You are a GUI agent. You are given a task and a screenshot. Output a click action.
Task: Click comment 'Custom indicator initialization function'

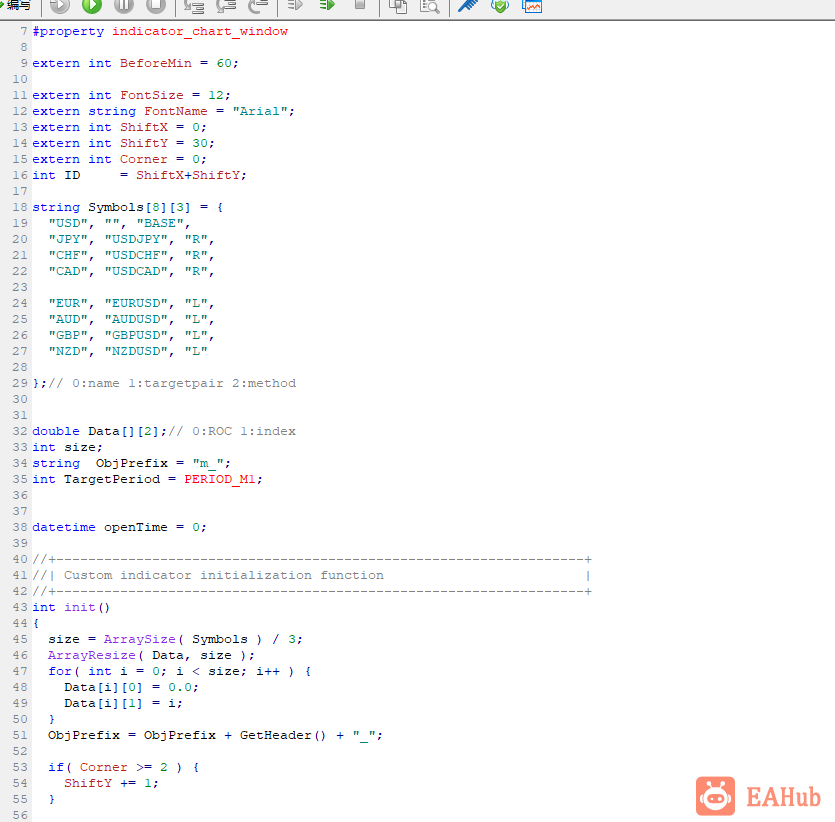pos(224,576)
